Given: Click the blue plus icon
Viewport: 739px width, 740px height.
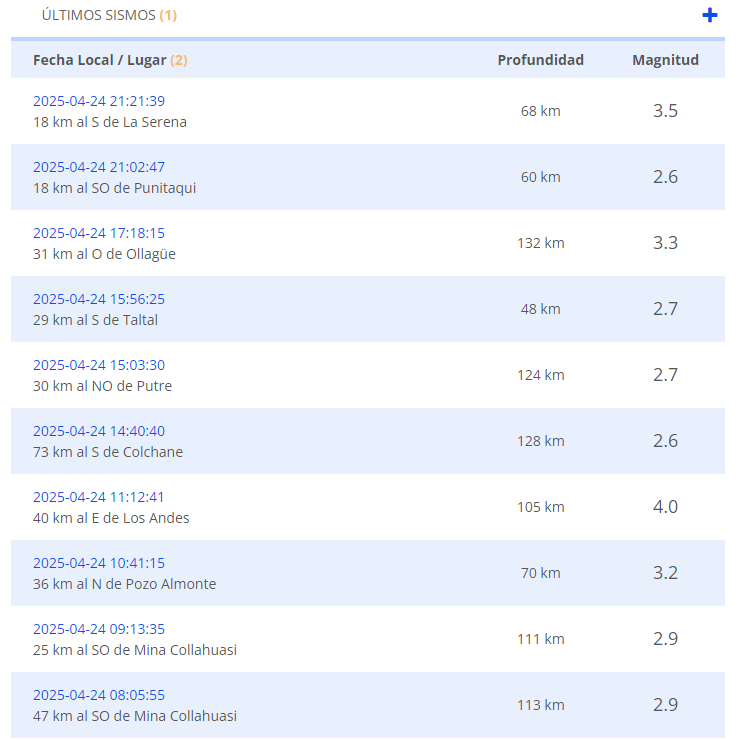Looking at the screenshot, I should pos(710,15).
